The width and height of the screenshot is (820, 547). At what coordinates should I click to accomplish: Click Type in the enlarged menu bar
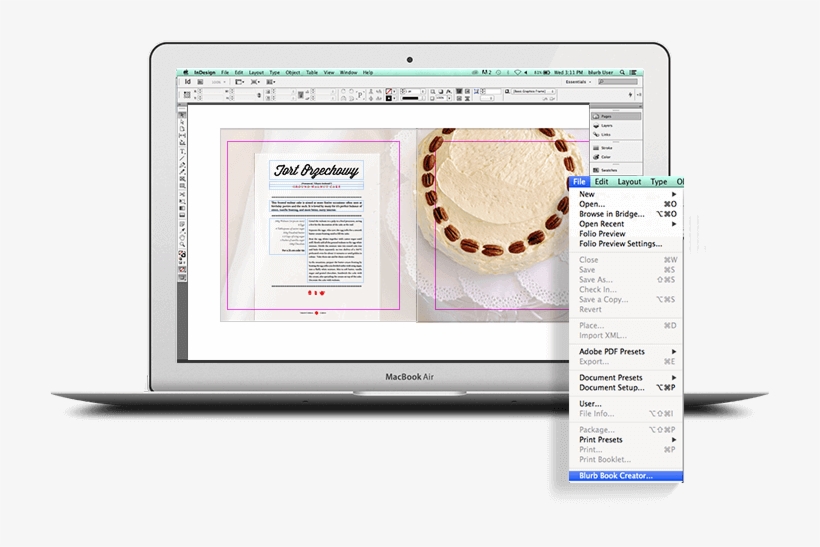click(658, 181)
